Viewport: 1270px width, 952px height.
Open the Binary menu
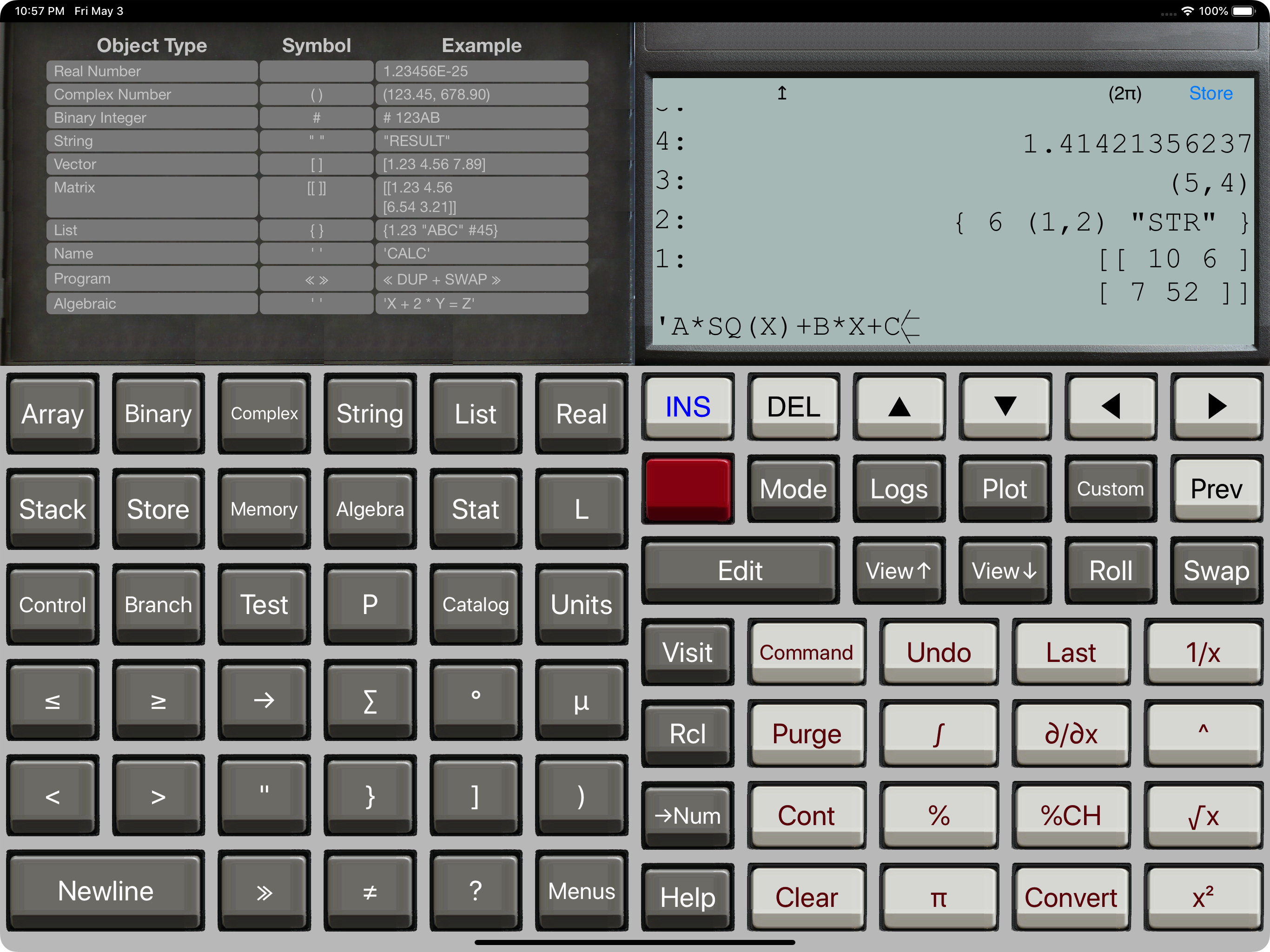point(159,413)
